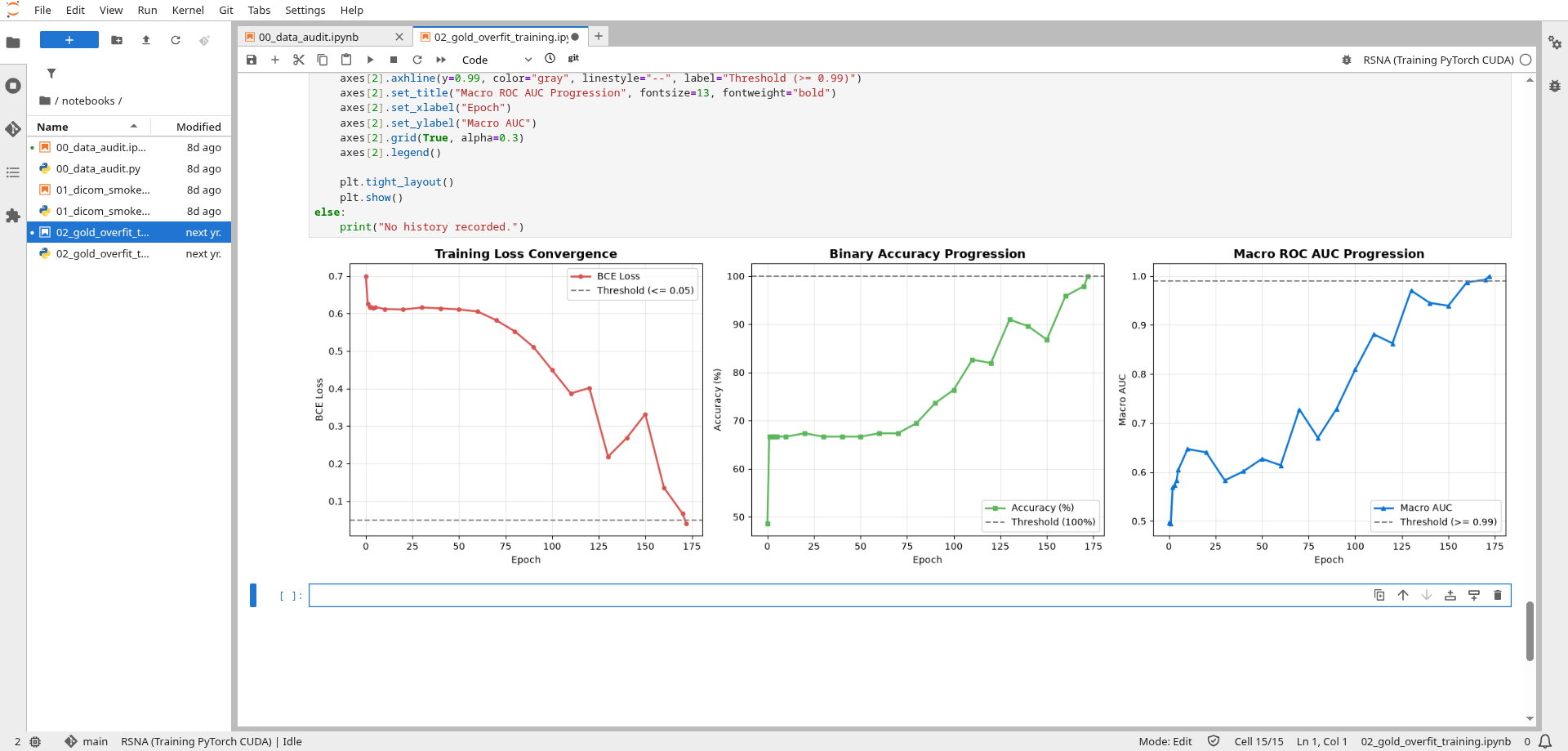Open the Tabs menu
This screenshot has width=1568, height=751.
coord(259,10)
